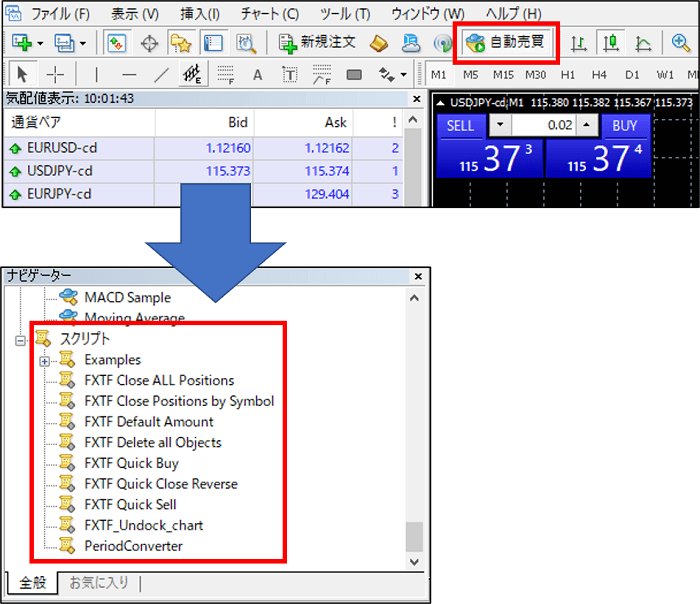
Task: Open the 挿入(I) menu
Action: [x=200, y=14]
